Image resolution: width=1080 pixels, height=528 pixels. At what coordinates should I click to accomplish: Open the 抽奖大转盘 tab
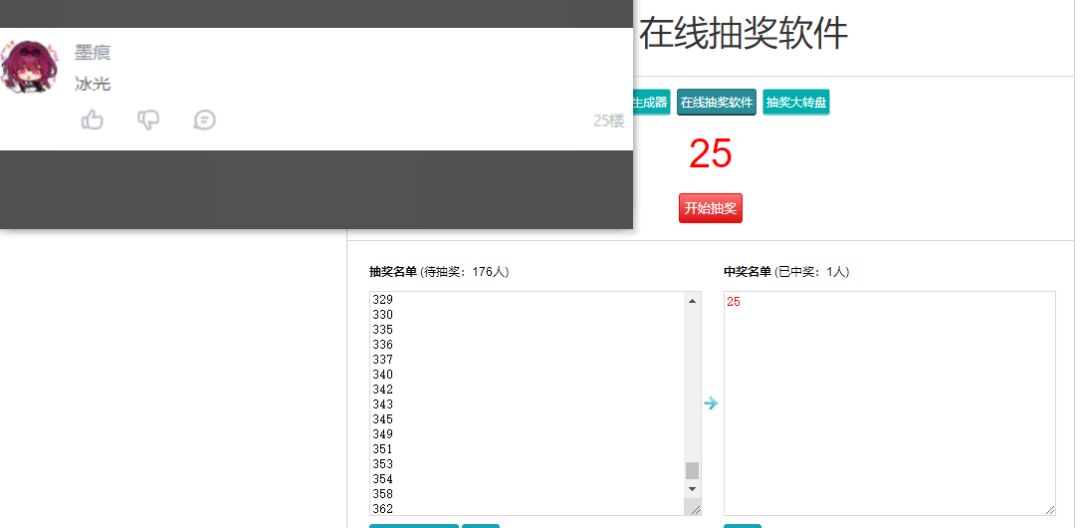[x=796, y=103]
